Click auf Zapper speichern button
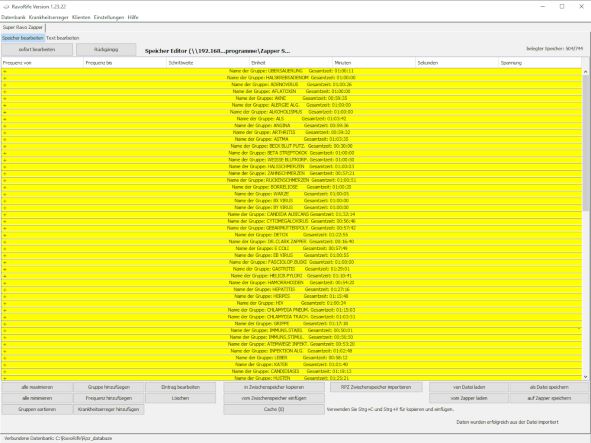The height and width of the screenshot is (443, 591). 549,398
